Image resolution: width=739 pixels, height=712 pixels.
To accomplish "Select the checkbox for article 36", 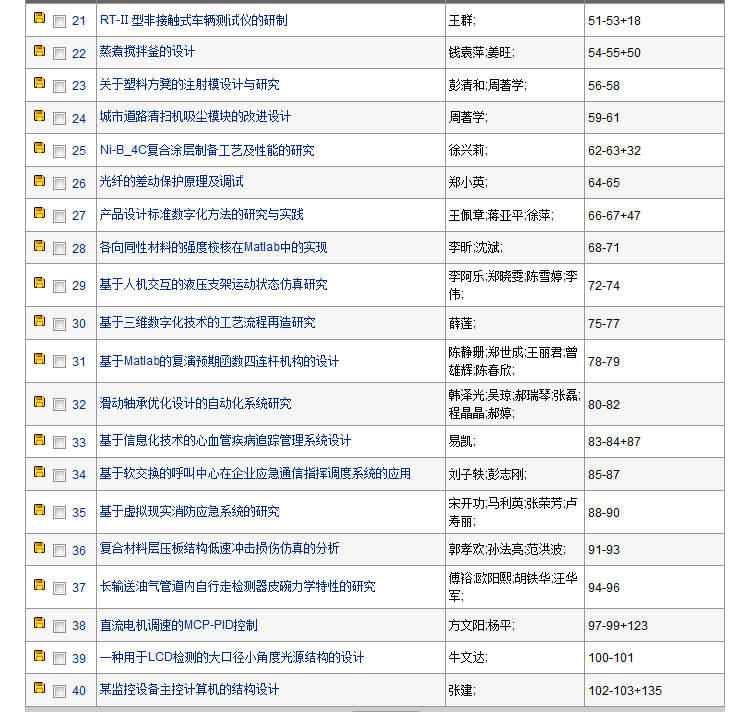I will pyautogui.click(x=59, y=550).
